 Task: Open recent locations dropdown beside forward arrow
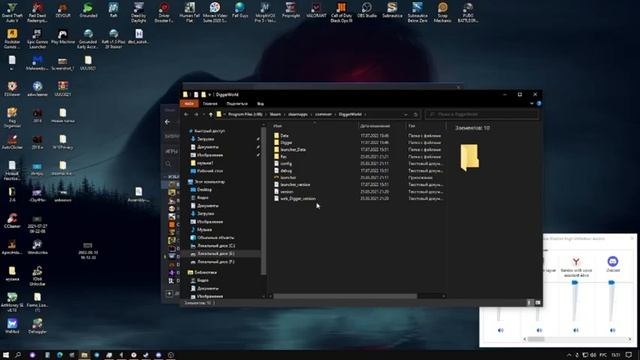click(x=203, y=114)
